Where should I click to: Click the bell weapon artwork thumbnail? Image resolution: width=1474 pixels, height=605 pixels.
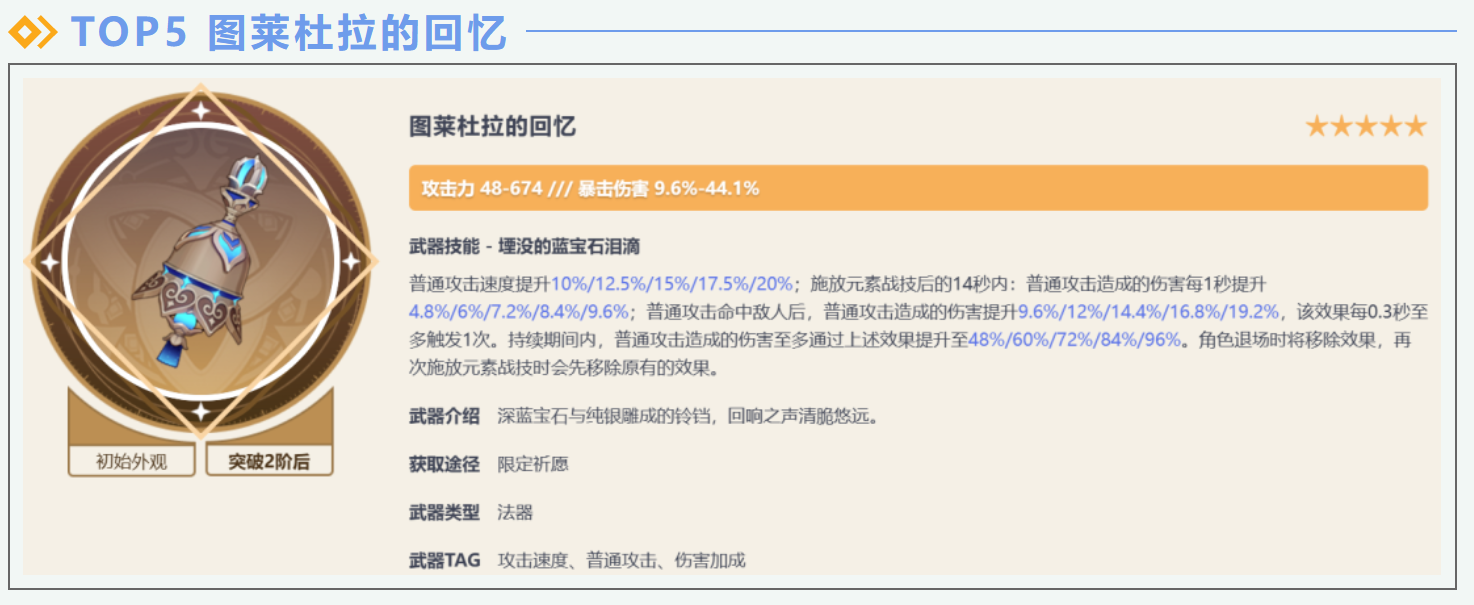200,262
